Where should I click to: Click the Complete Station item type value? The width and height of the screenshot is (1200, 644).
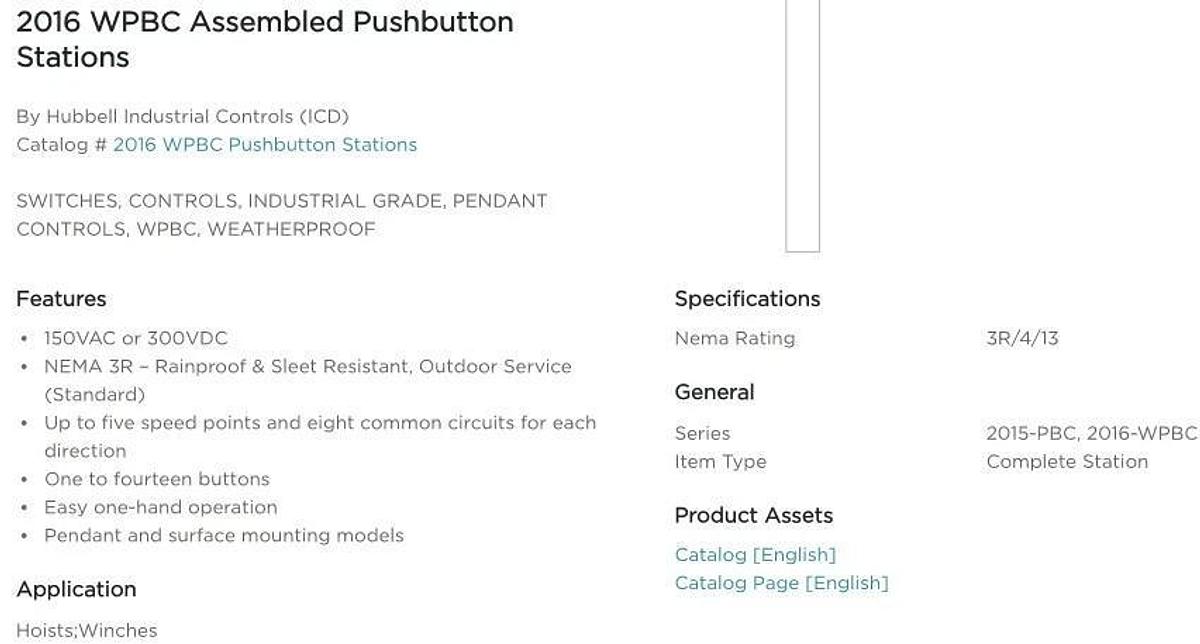pos(1067,462)
